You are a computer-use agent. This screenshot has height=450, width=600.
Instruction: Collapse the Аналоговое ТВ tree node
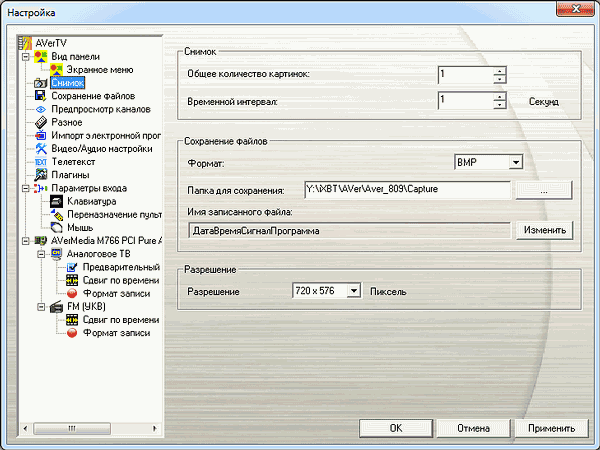coord(41,254)
